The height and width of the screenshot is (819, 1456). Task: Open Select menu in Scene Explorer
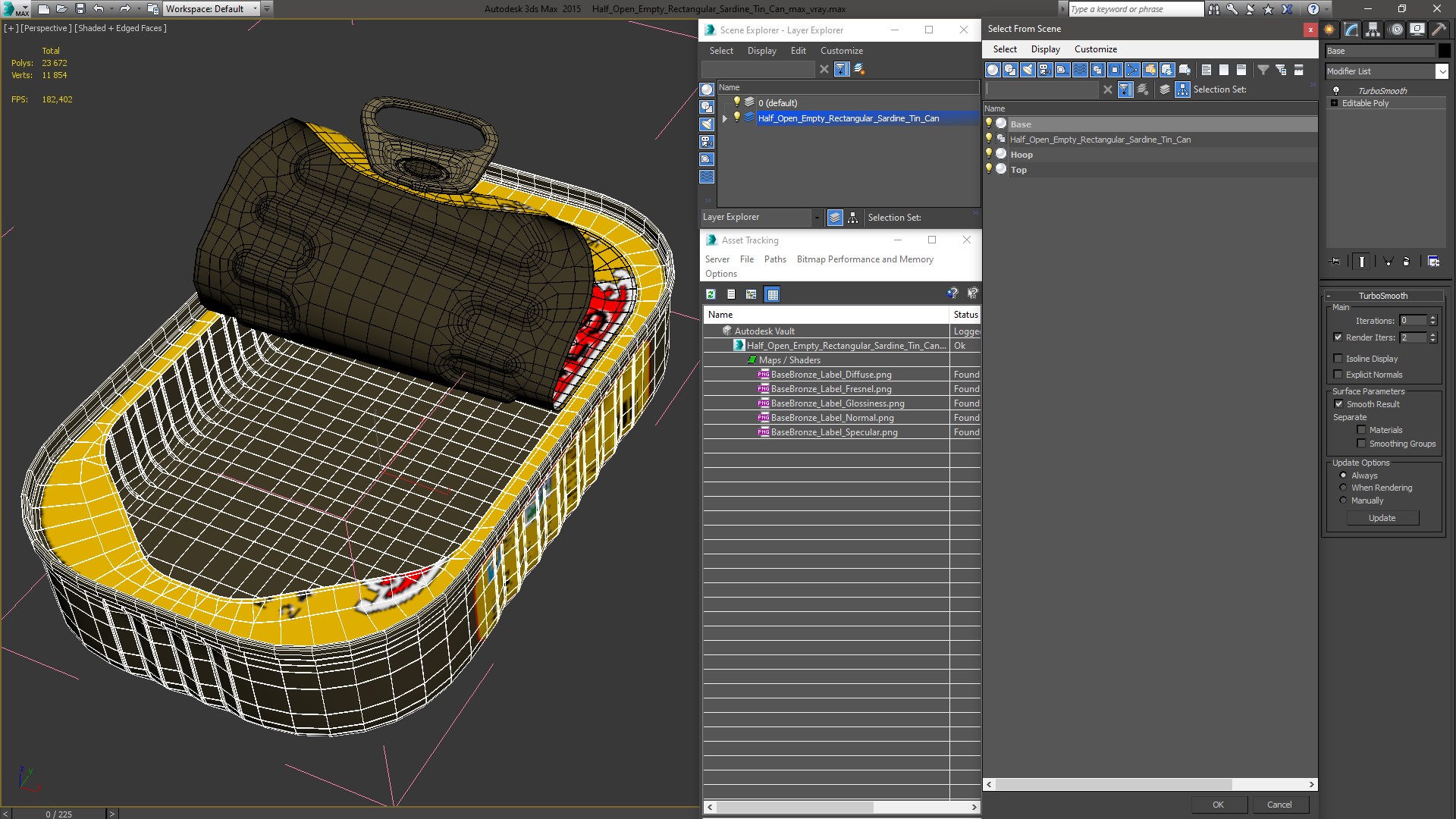(x=721, y=51)
